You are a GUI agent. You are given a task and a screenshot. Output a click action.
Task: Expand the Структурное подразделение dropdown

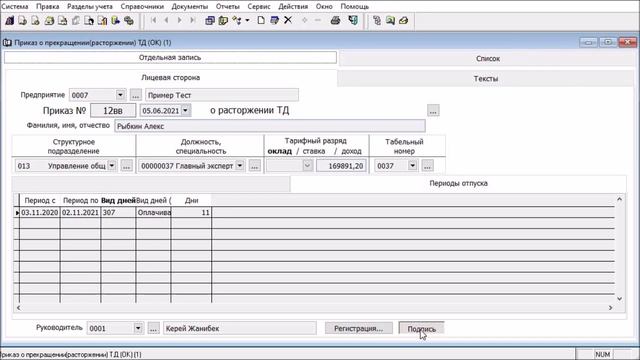click(x=112, y=166)
